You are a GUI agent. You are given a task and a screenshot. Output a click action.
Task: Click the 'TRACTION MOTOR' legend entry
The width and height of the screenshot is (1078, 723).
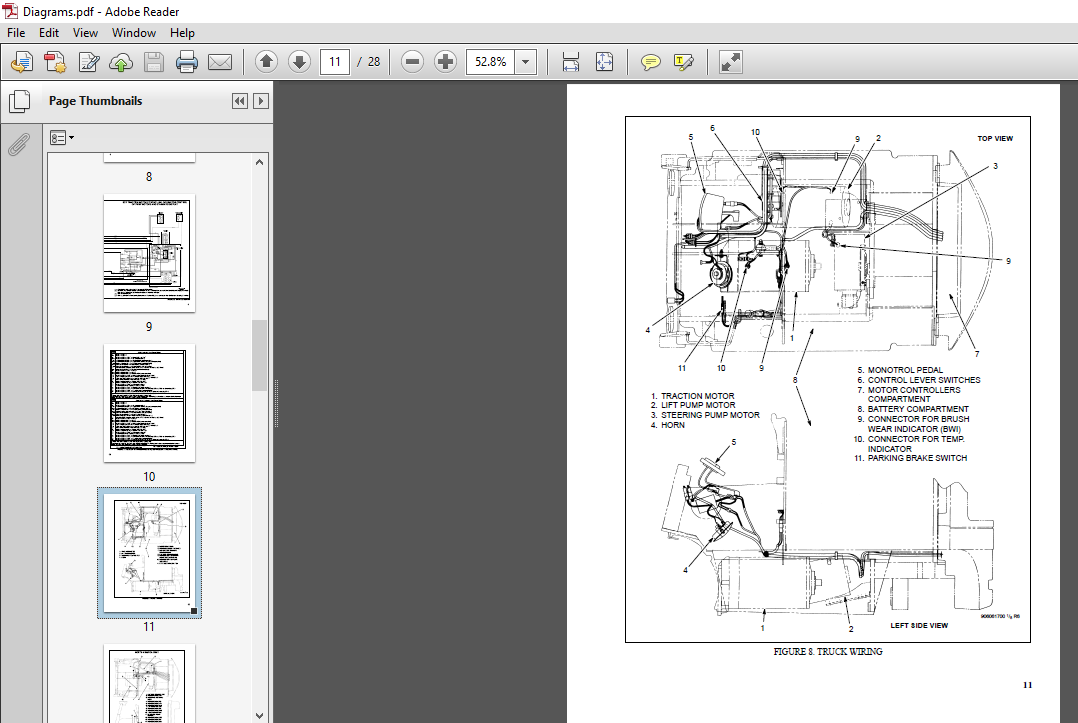(697, 396)
